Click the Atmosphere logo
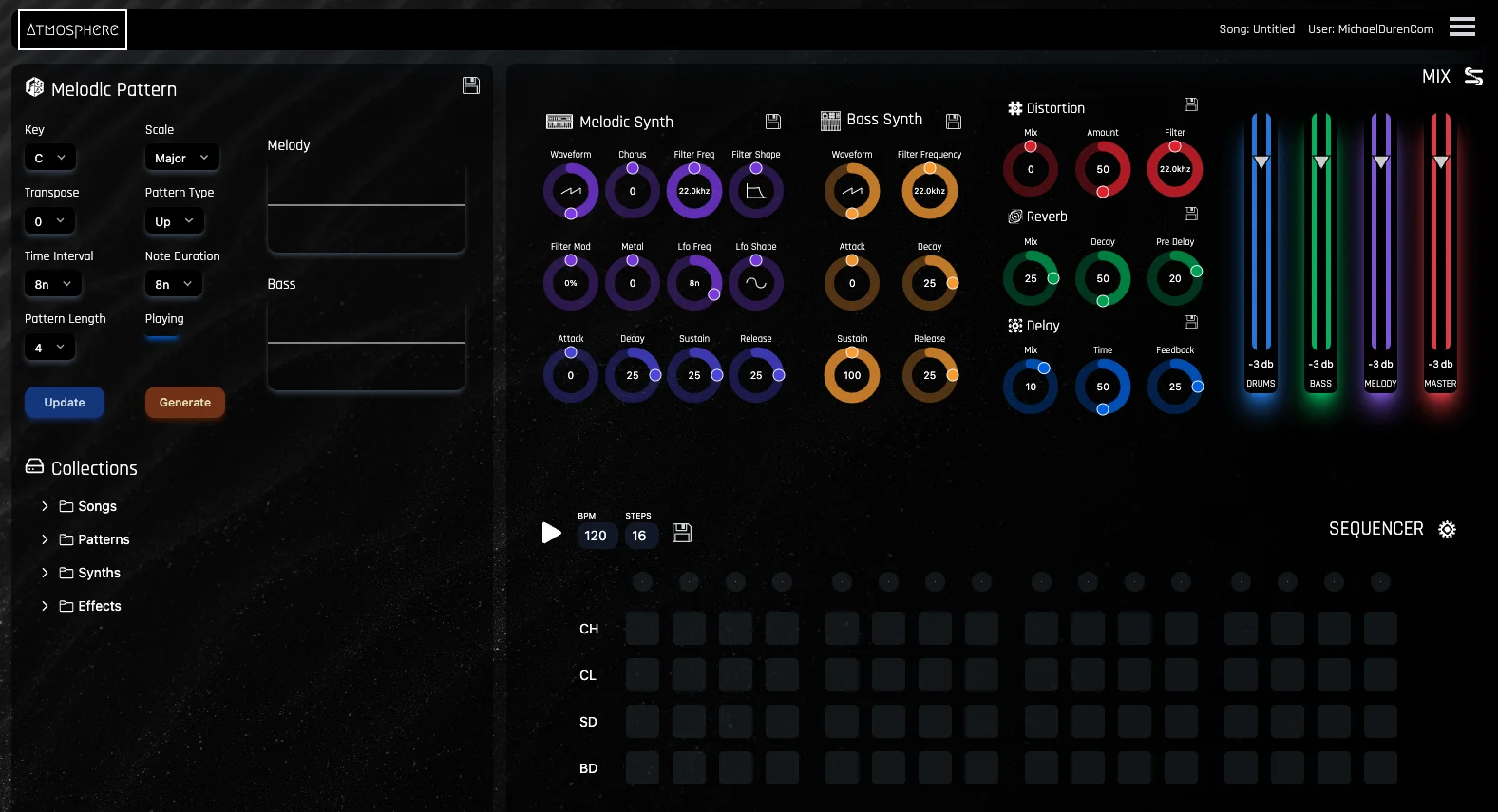 click(72, 29)
